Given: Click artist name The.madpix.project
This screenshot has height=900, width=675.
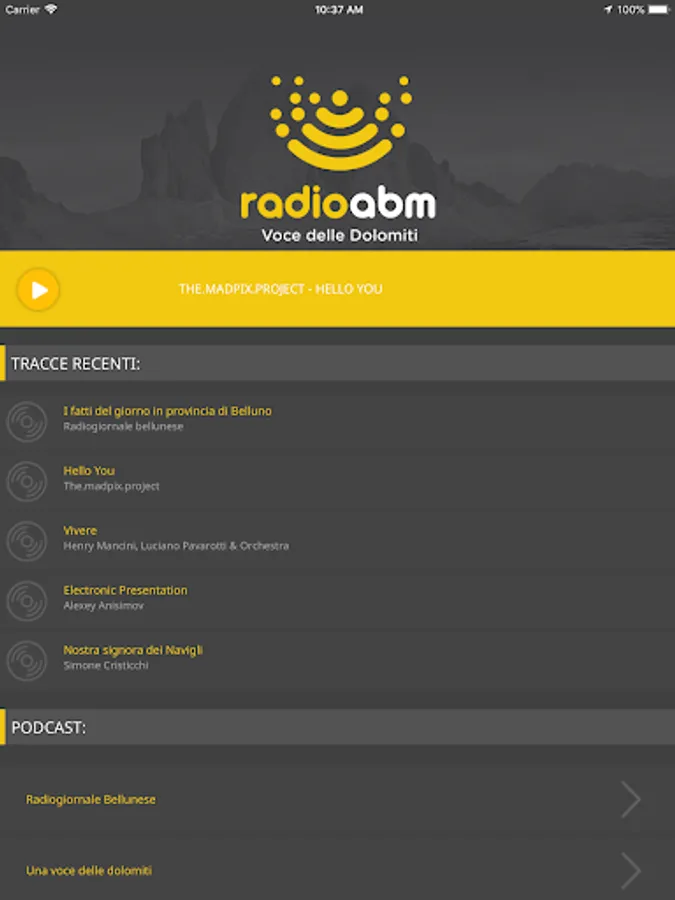Looking at the screenshot, I should 111,486.
